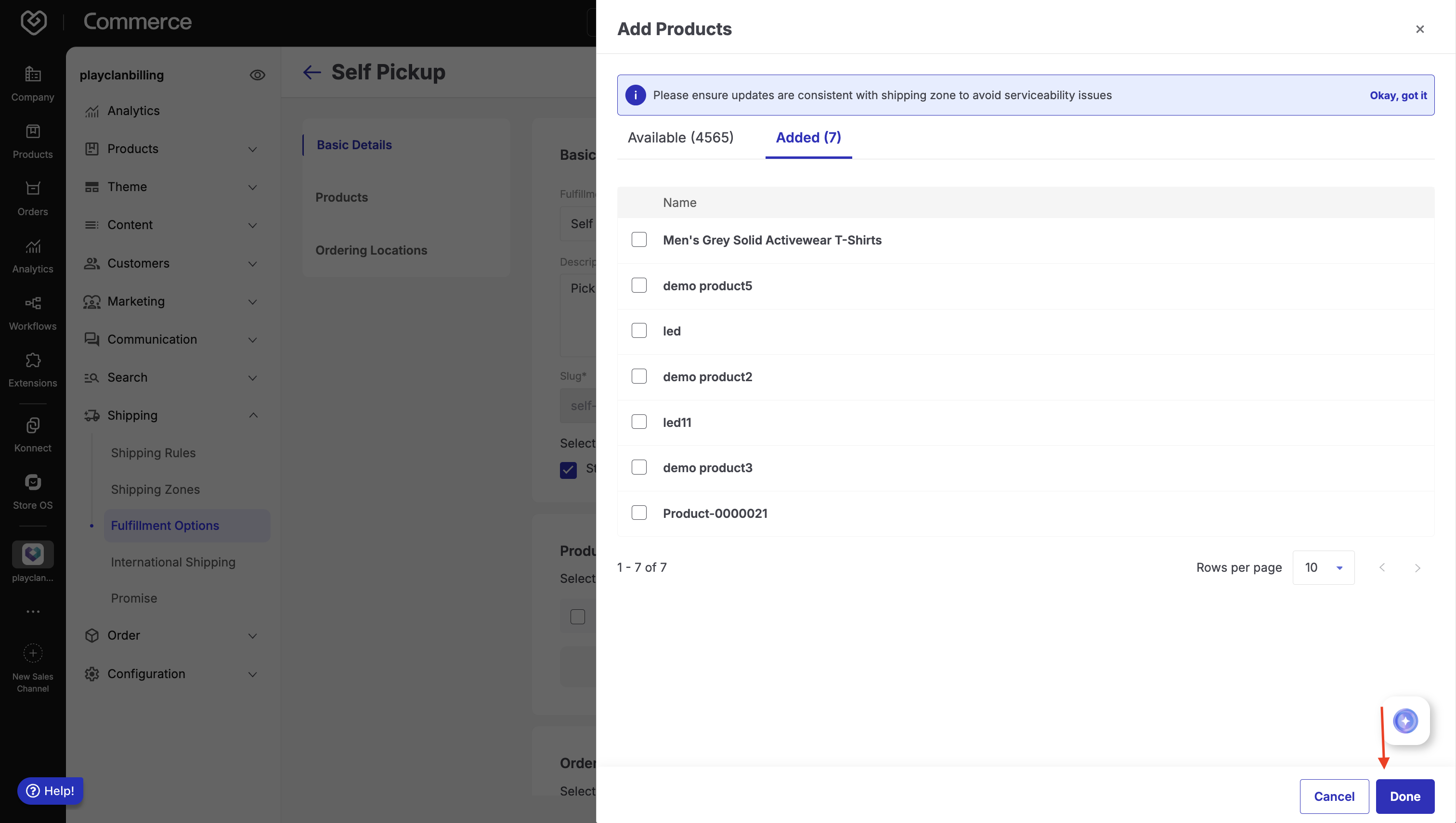This screenshot has width=1456, height=823.
Task: Dismiss banner with Okay, got it
Action: pyautogui.click(x=1398, y=95)
